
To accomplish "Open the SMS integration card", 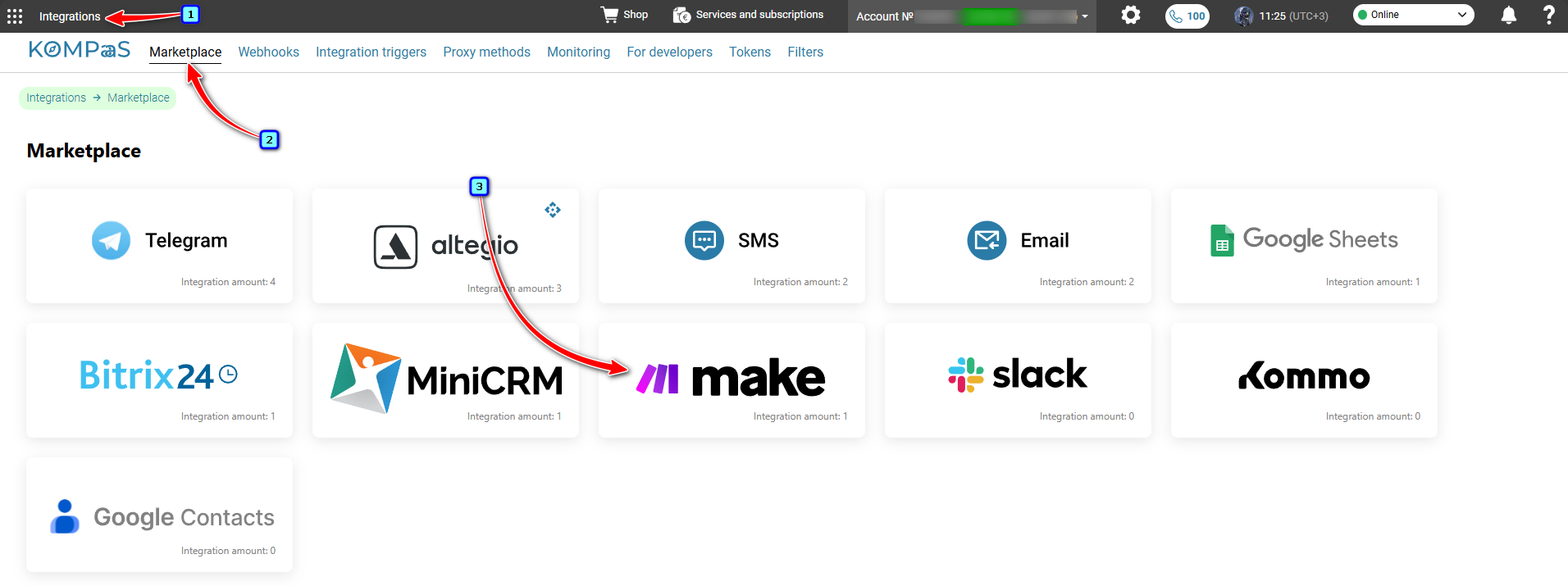I will [732, 246].
